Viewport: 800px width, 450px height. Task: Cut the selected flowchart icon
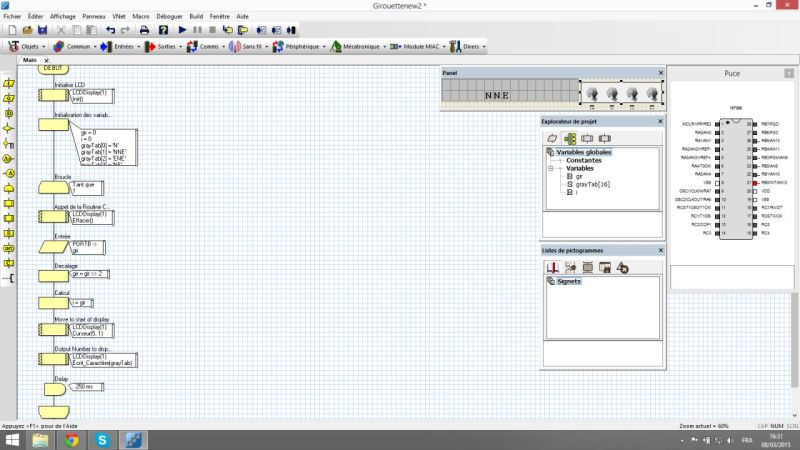tap(61, 31)
